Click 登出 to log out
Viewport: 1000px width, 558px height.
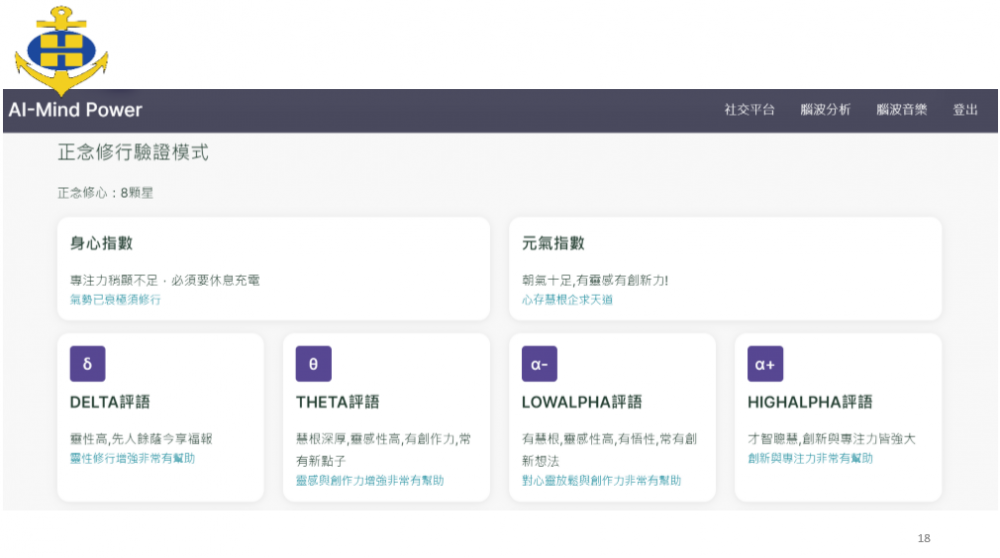(965, 110)
